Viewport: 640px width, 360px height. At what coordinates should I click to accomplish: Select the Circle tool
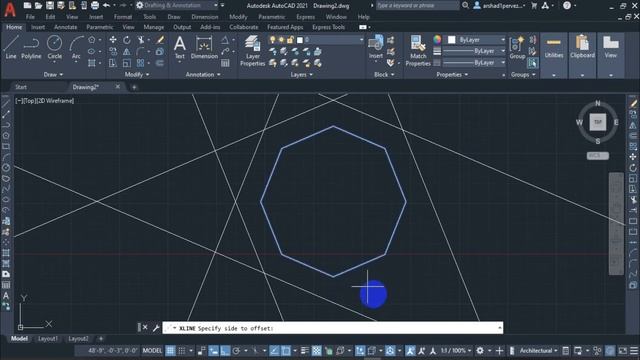pyautogui.click(x=54, y=47)
